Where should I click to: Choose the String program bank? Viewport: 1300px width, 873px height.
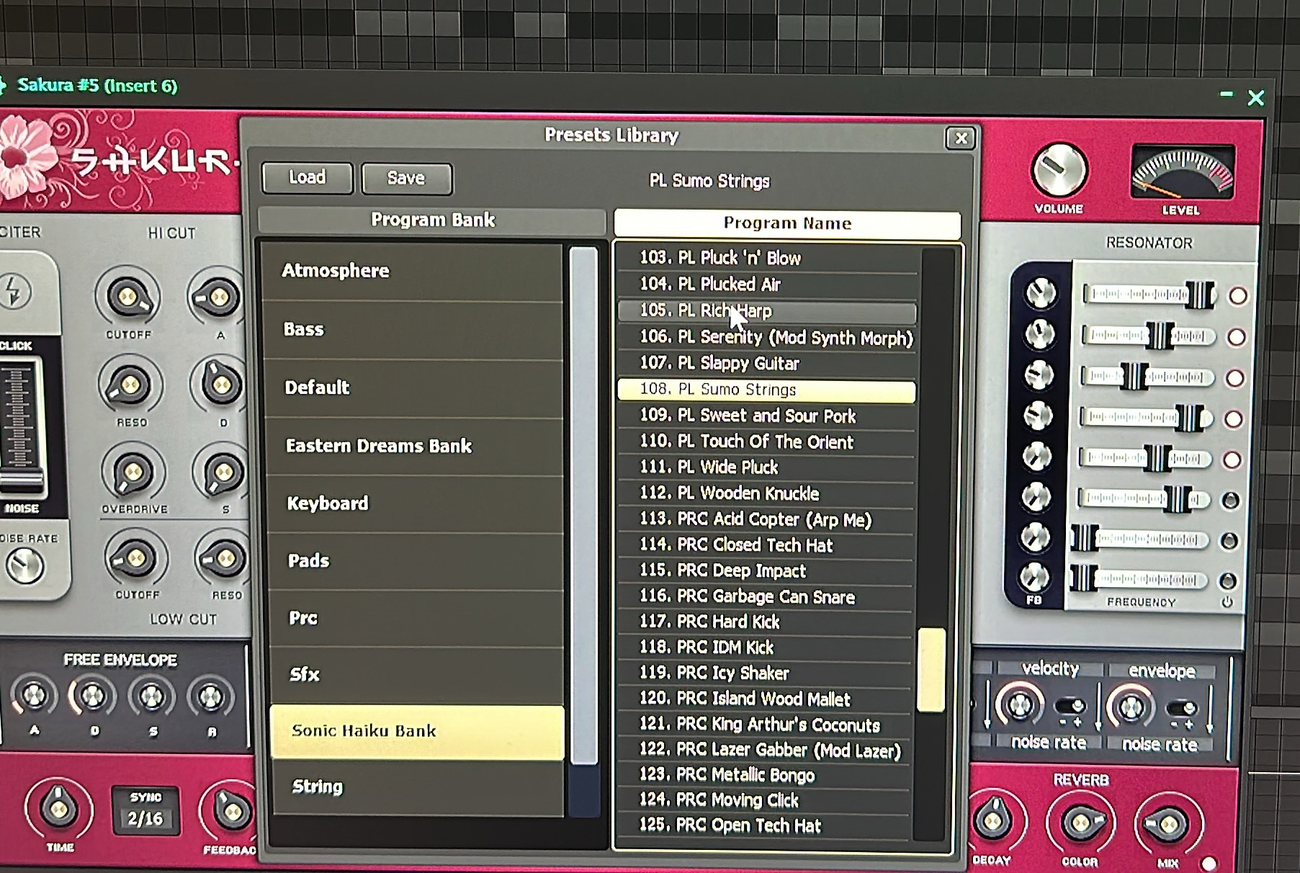click(417, 787)
